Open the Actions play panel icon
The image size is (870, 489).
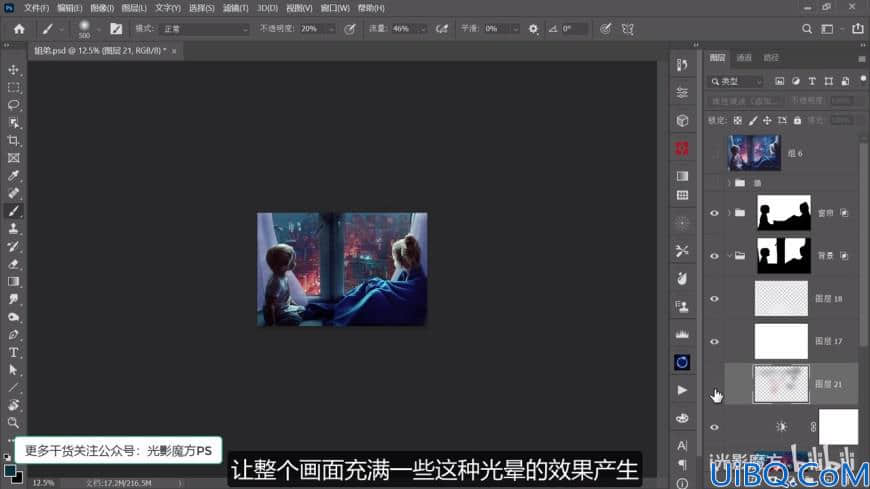coord(682,390)
